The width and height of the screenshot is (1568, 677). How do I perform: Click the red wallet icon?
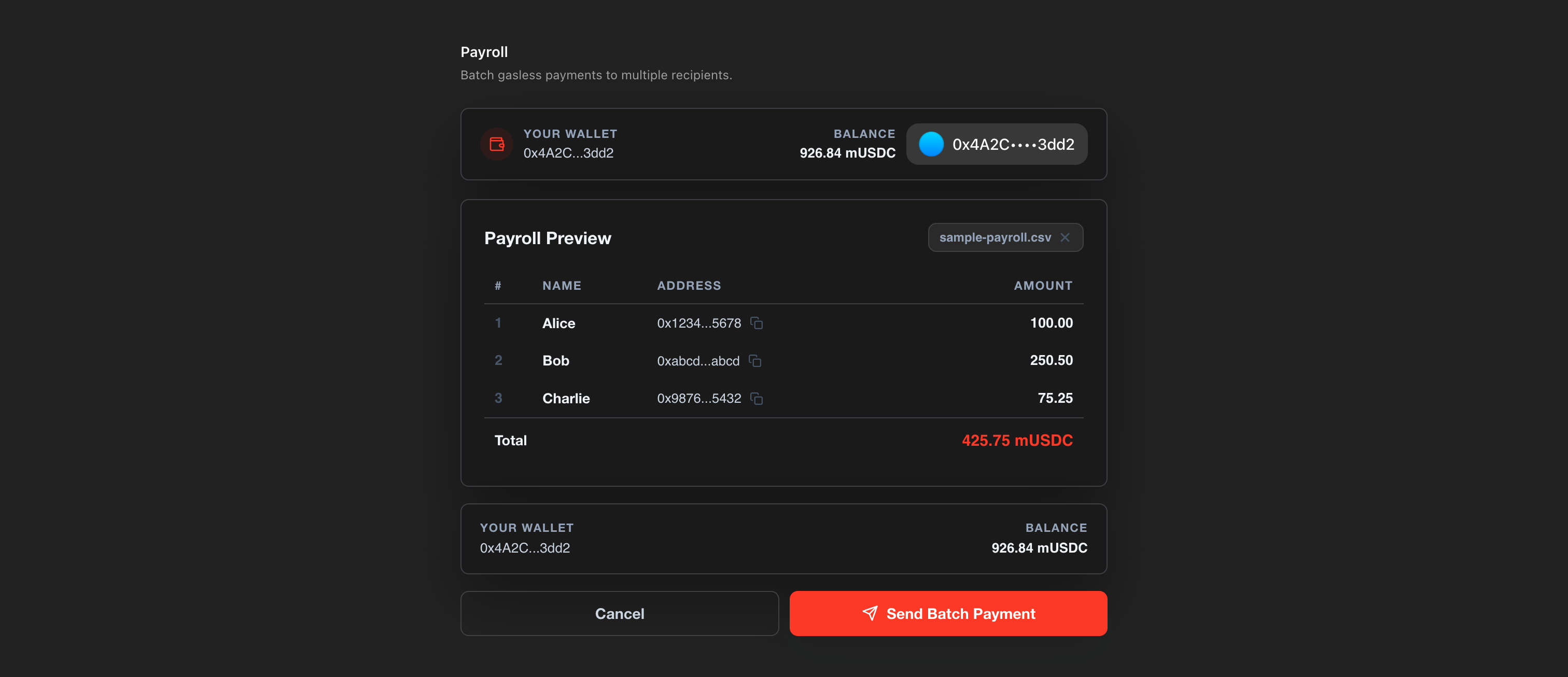point(497,144)
